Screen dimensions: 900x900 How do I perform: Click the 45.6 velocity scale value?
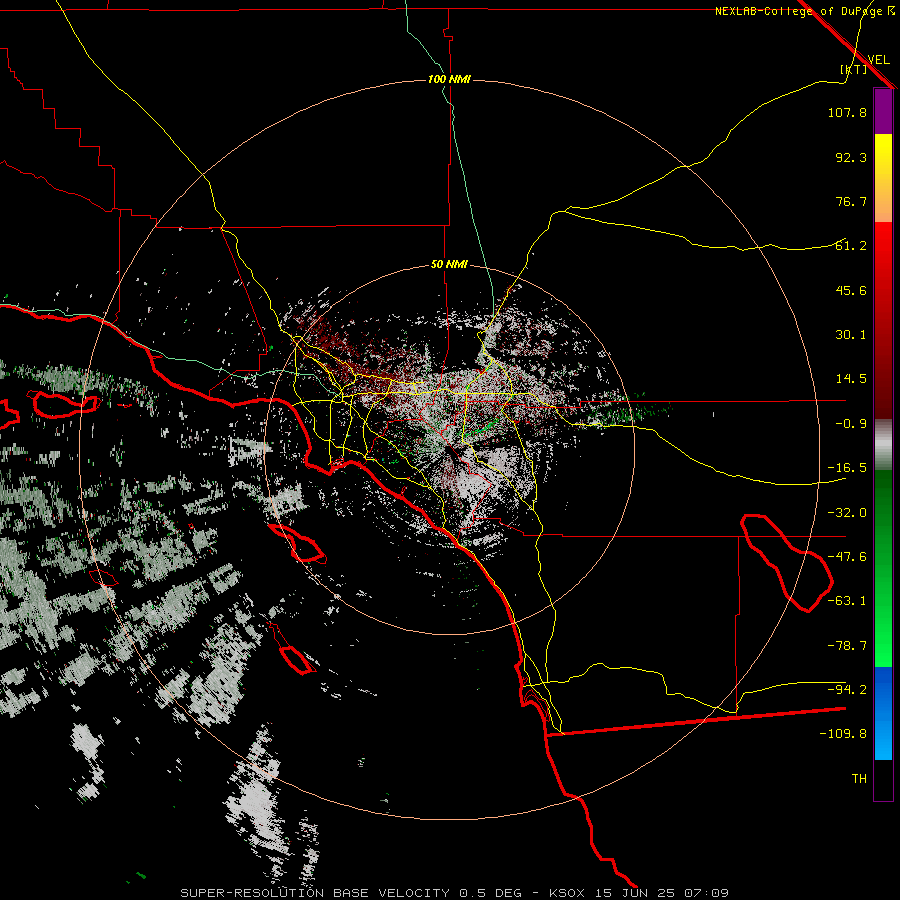pyautogui.click(x=851, y=290)
